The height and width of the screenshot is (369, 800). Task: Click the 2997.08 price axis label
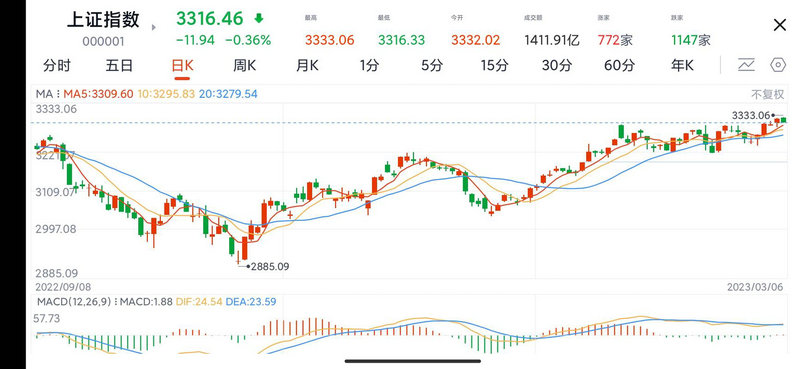click(x=56, y=229)
